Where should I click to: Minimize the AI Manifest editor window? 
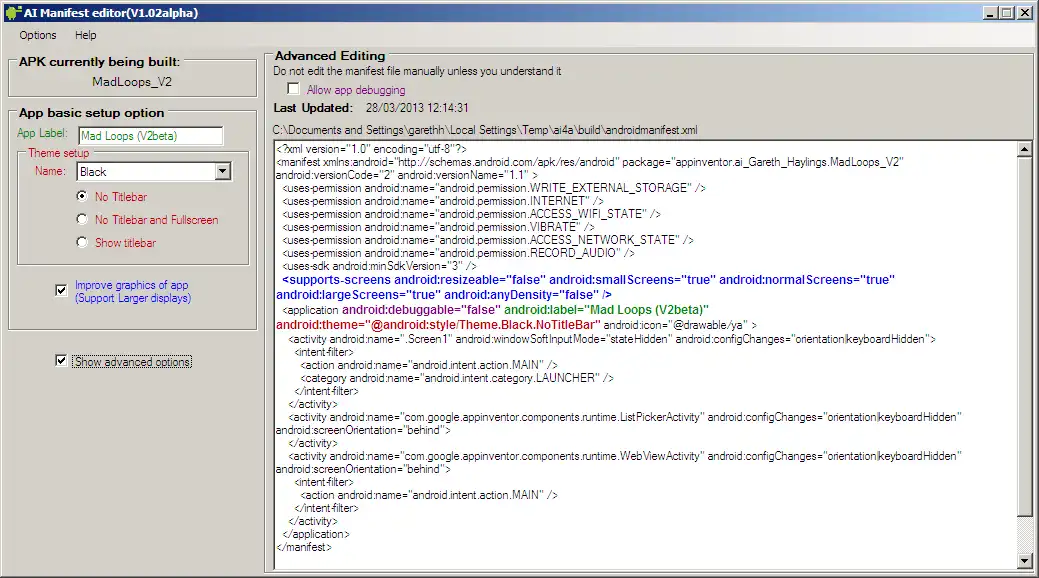(991, 13)
